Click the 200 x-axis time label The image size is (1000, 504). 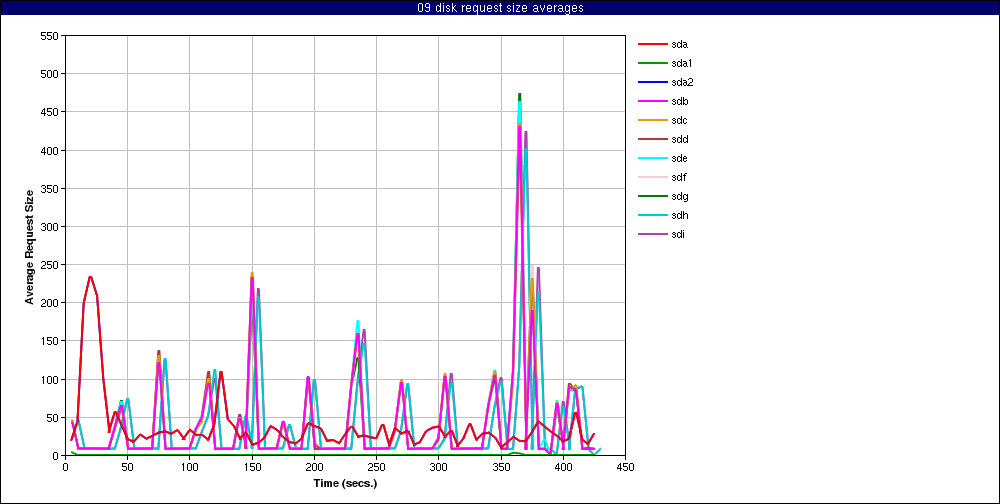314,467
